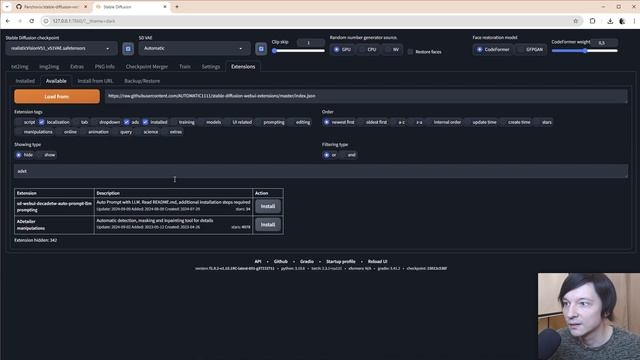Click the extension index URL field
Image resolution: width=640 pixels, height=360 pixels.
pos(366,96)
